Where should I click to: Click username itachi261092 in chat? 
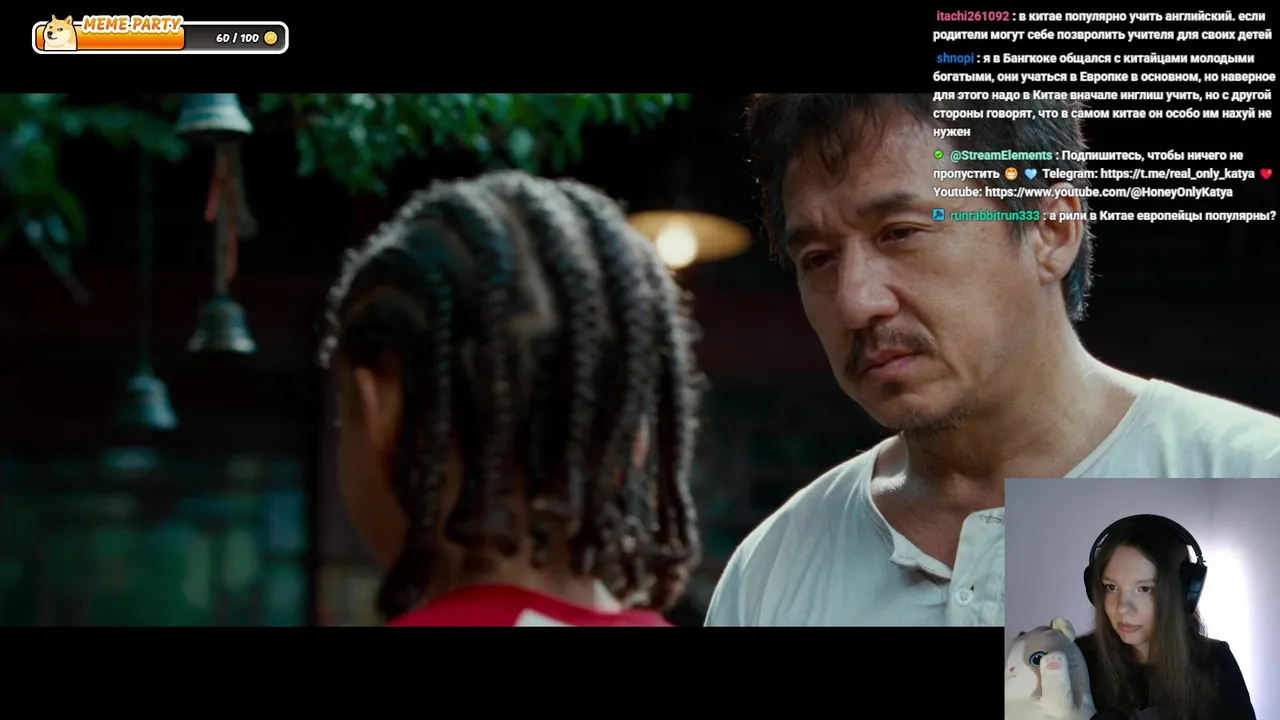pyautogui.click(x=972, y=16)
